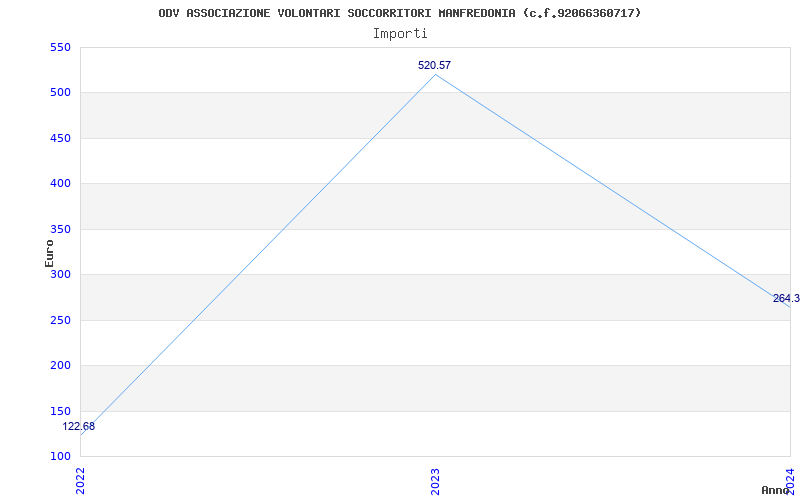Click the 2022 x-axis label
The width and height of the screenshot is (800, 500).
coord(81,481)
